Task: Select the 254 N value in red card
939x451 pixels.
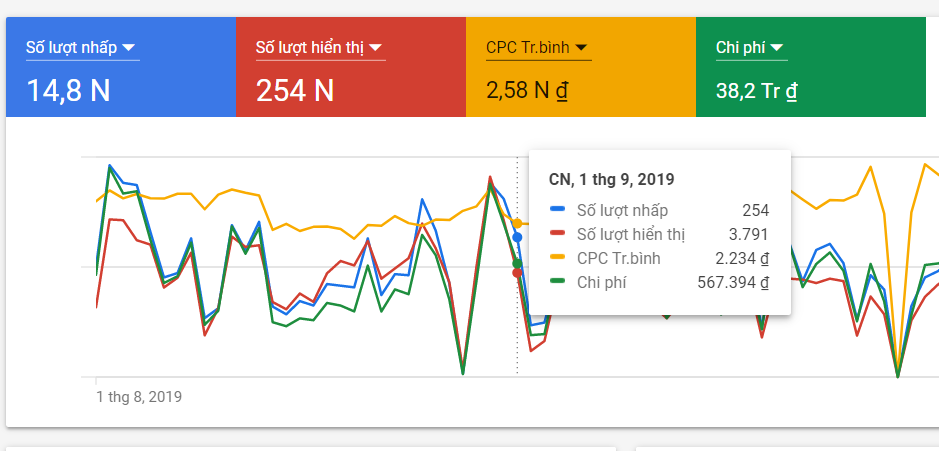Action: [294, 91]
